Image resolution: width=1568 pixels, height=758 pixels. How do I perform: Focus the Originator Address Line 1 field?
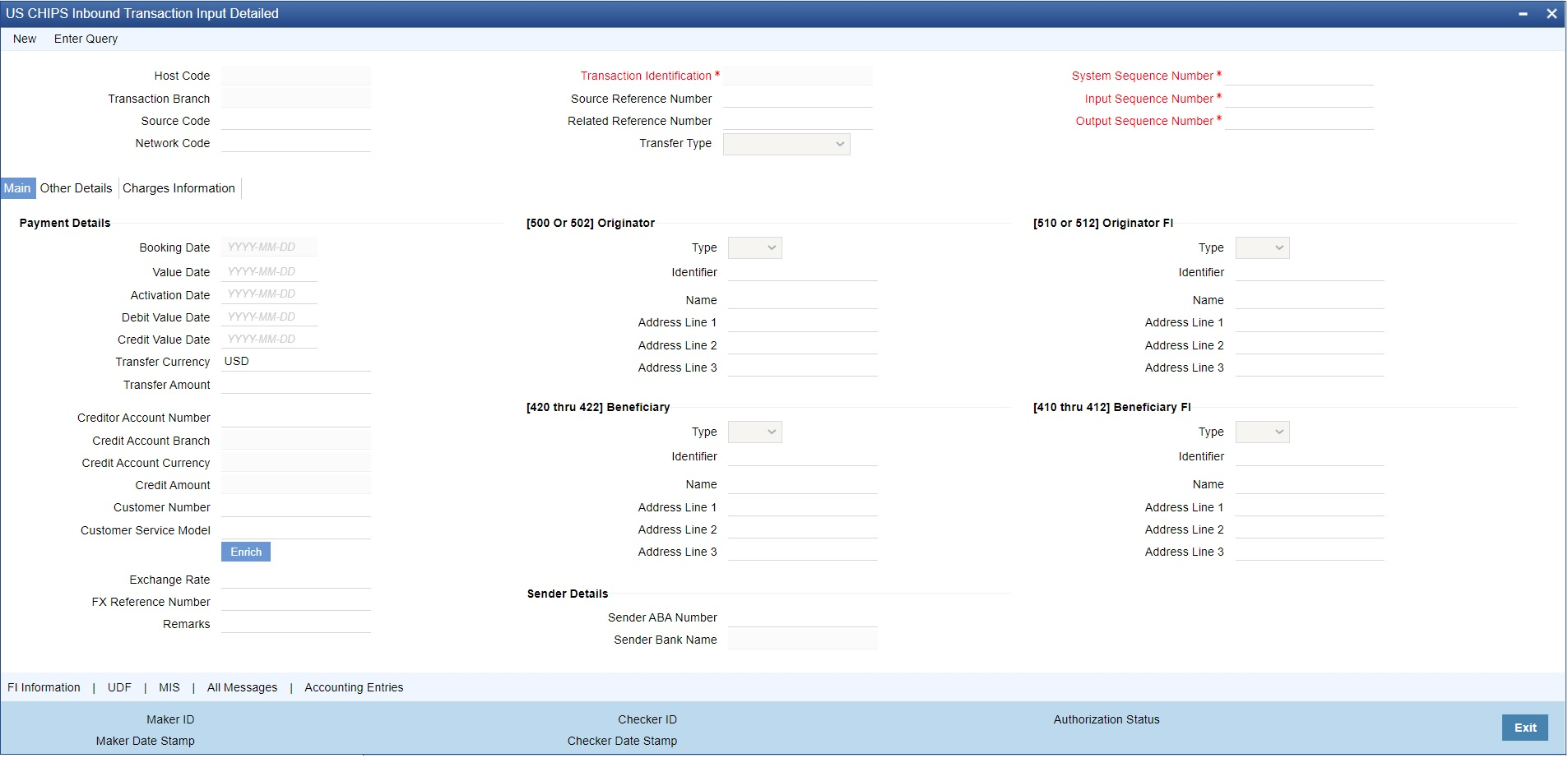click(803, 322)
